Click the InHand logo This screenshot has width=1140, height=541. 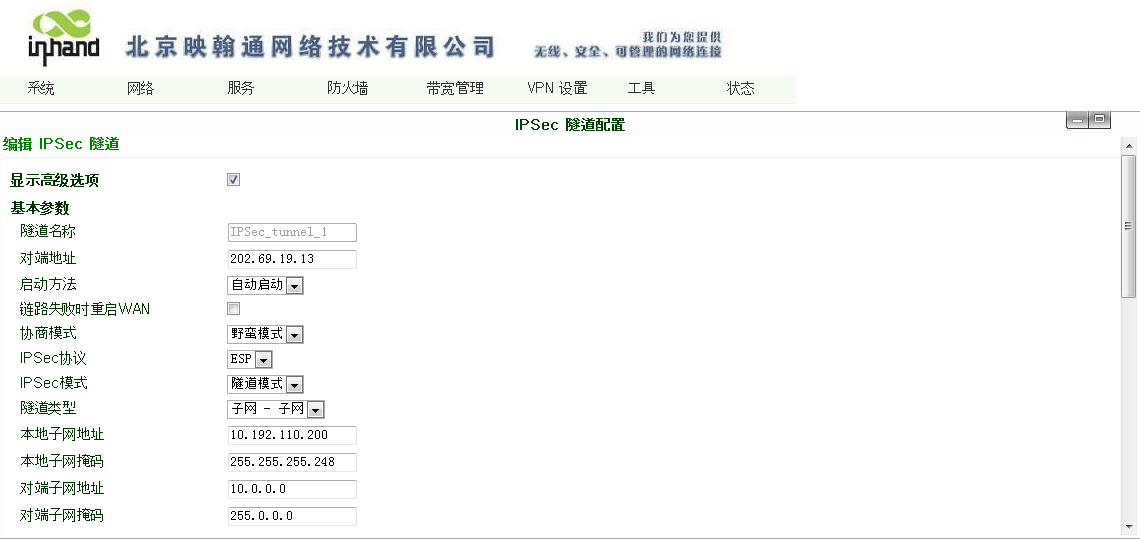pos(63,38)
